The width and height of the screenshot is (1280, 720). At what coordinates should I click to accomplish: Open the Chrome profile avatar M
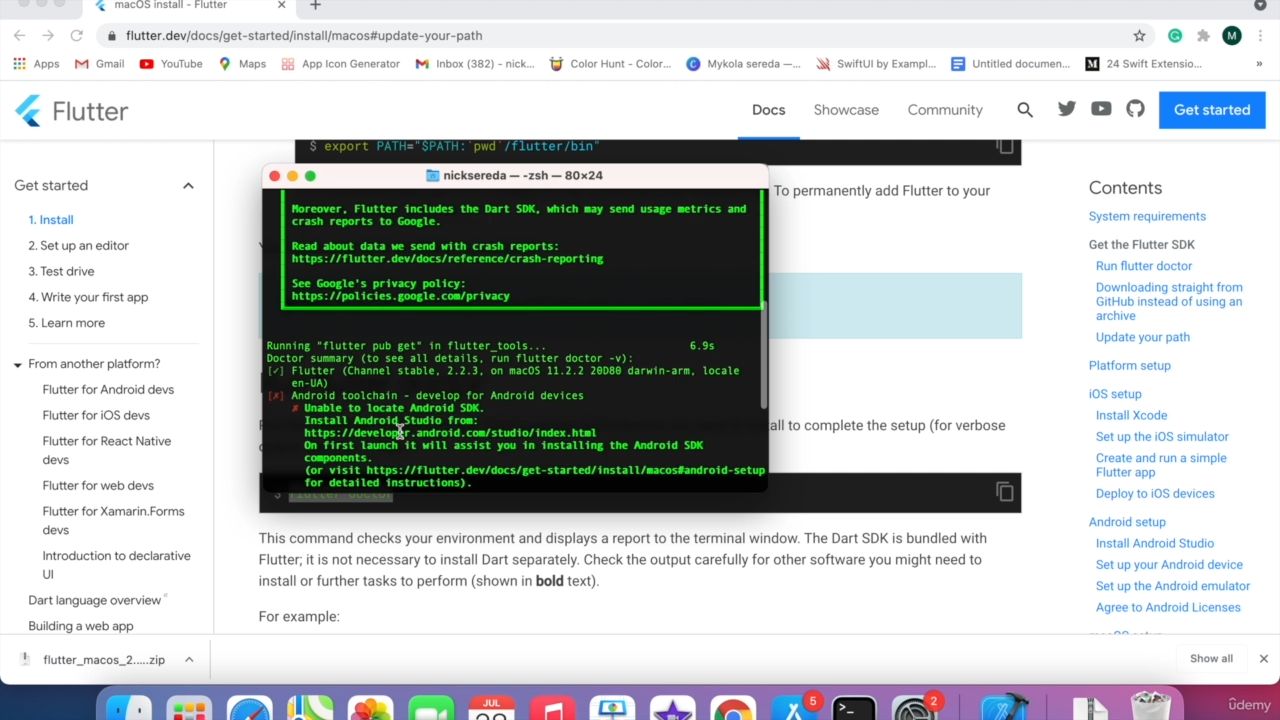point(1232,36)
